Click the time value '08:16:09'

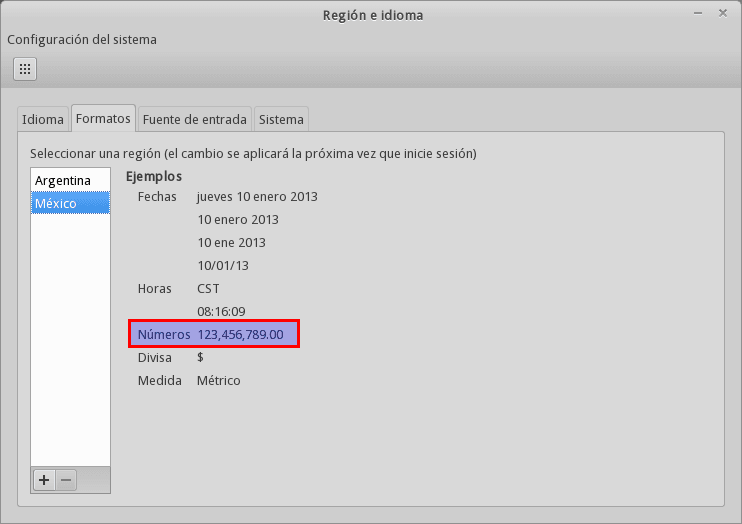click(221, 311)
